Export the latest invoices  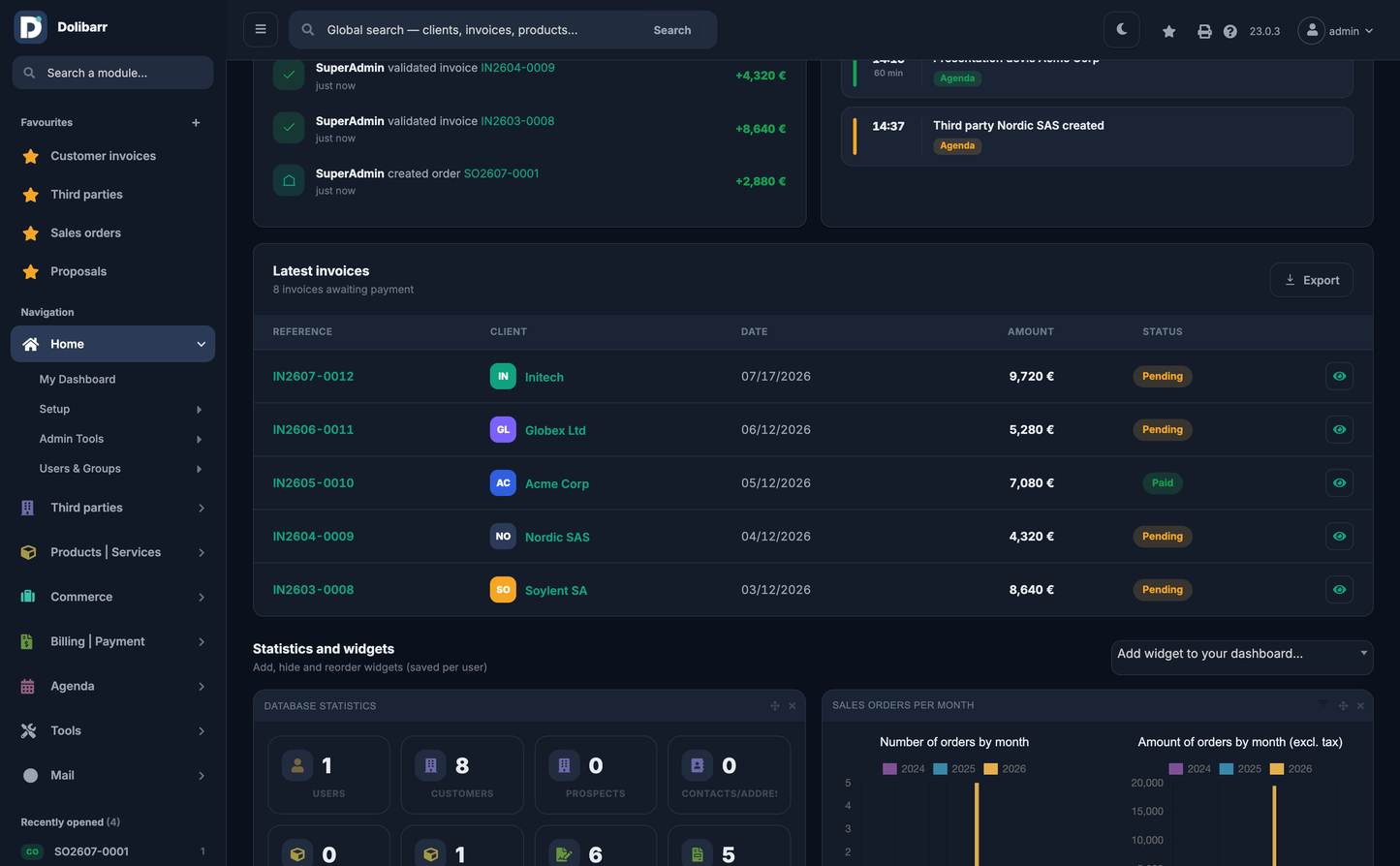point(1311,280)
